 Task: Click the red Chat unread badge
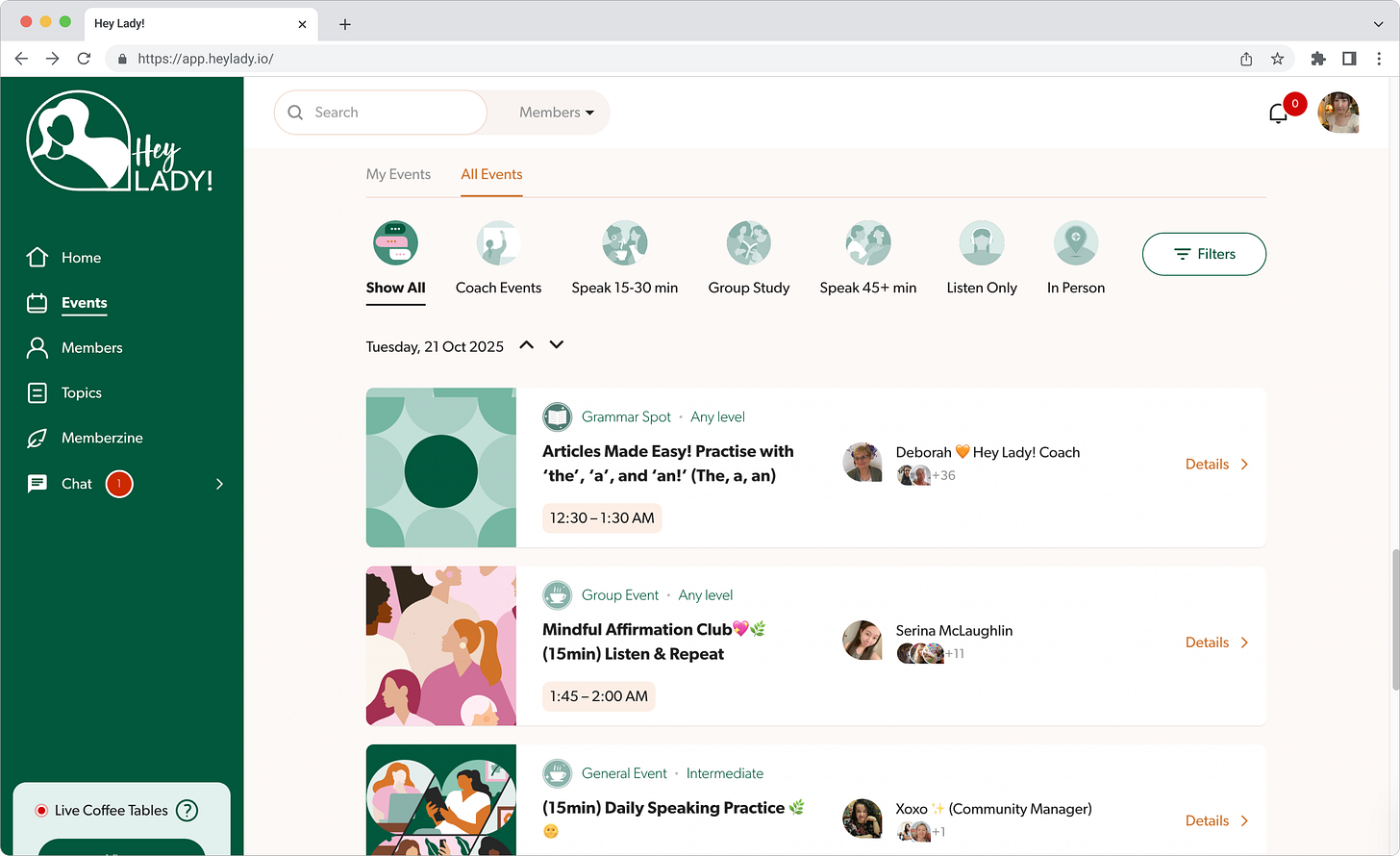(119, 484)
